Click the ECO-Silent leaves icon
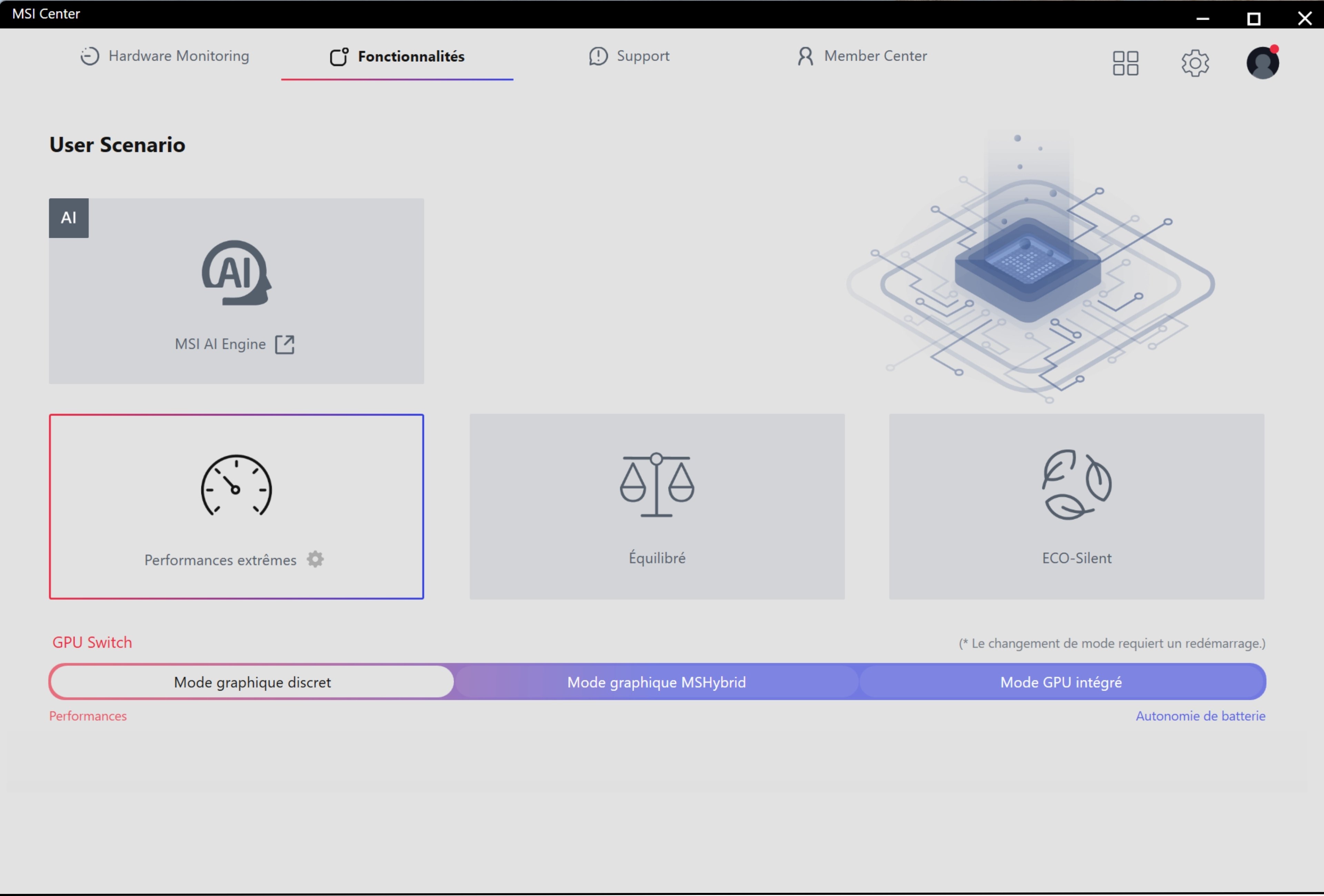1324x896 pixels. coord(1077,485)
